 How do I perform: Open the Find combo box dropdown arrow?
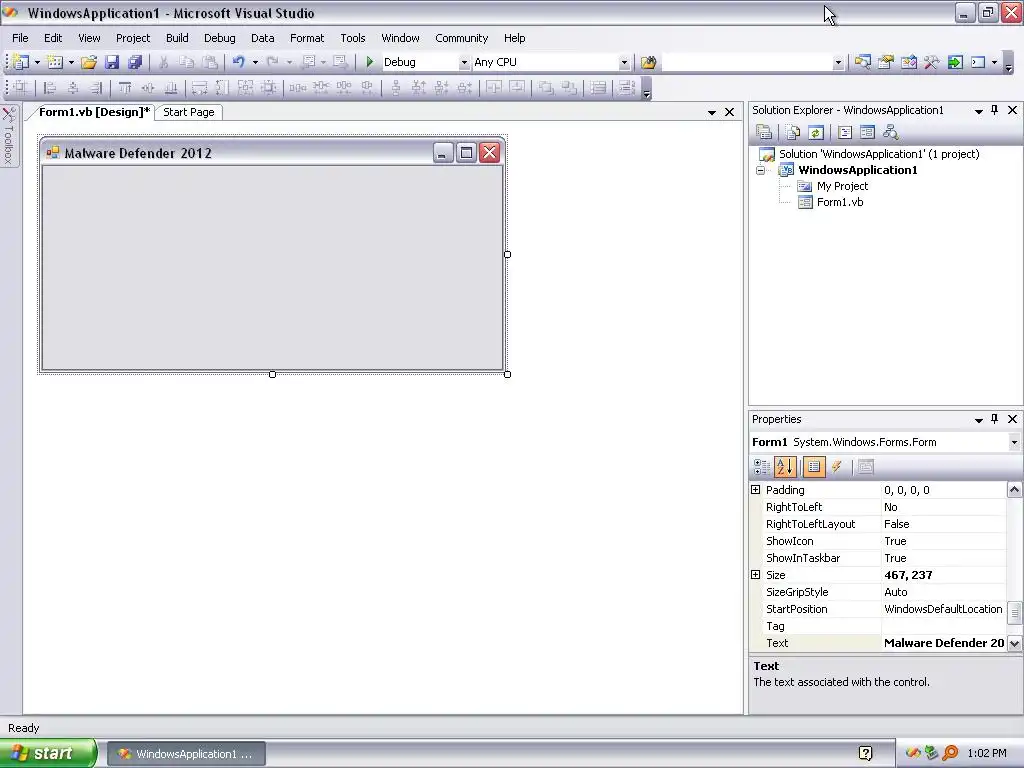coord(838,62)
